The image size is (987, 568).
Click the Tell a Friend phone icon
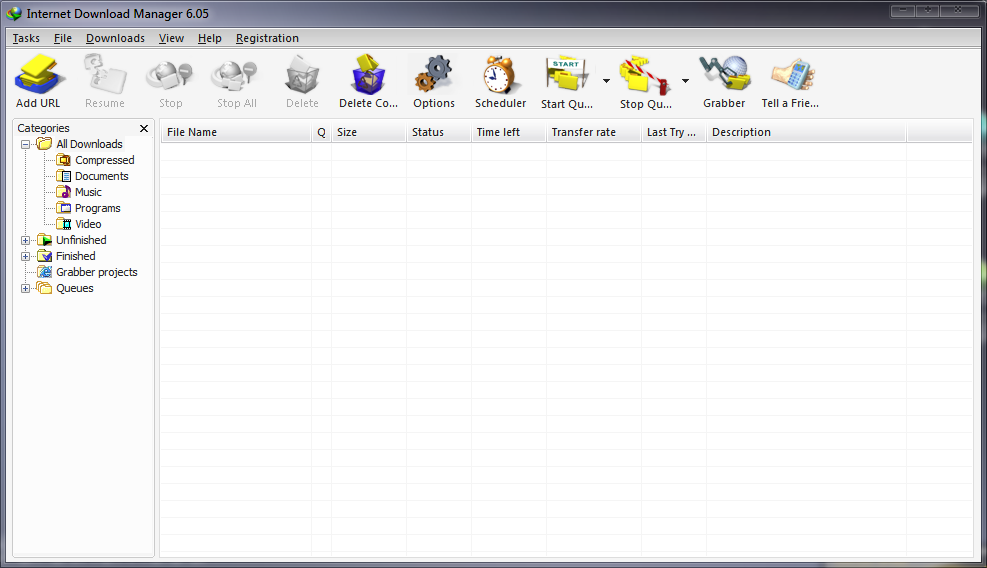(x=792, y=74)
